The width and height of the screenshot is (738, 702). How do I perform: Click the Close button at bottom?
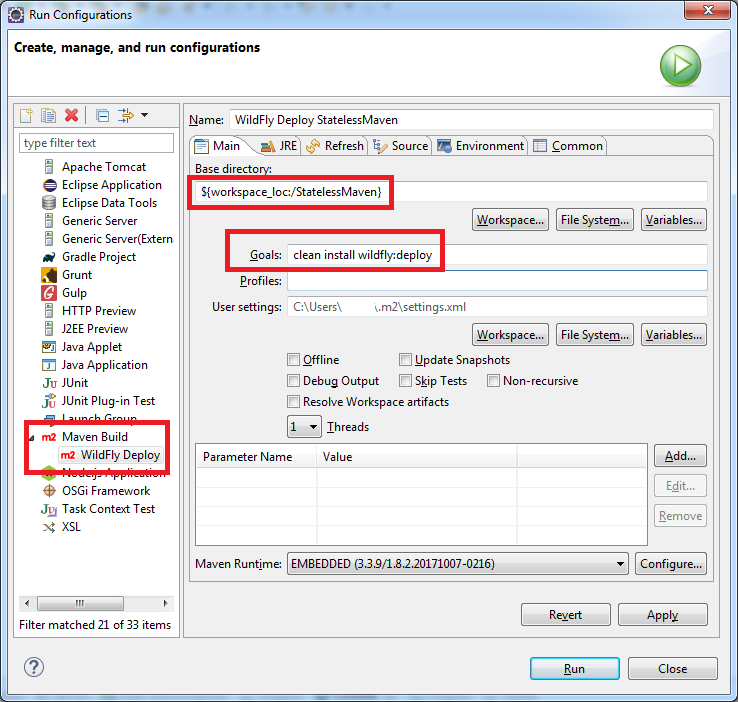point(673,669)
